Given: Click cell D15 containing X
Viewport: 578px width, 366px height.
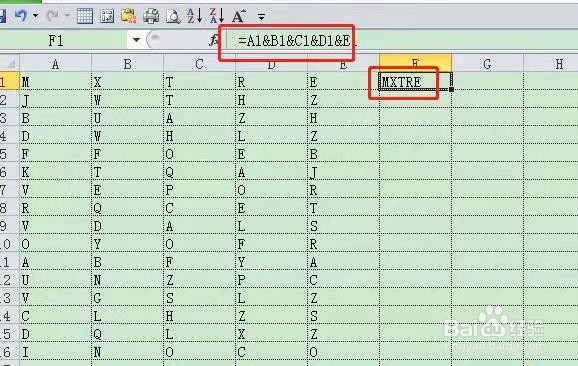Looking at the screenshot, I should click(x=271, y=334).
